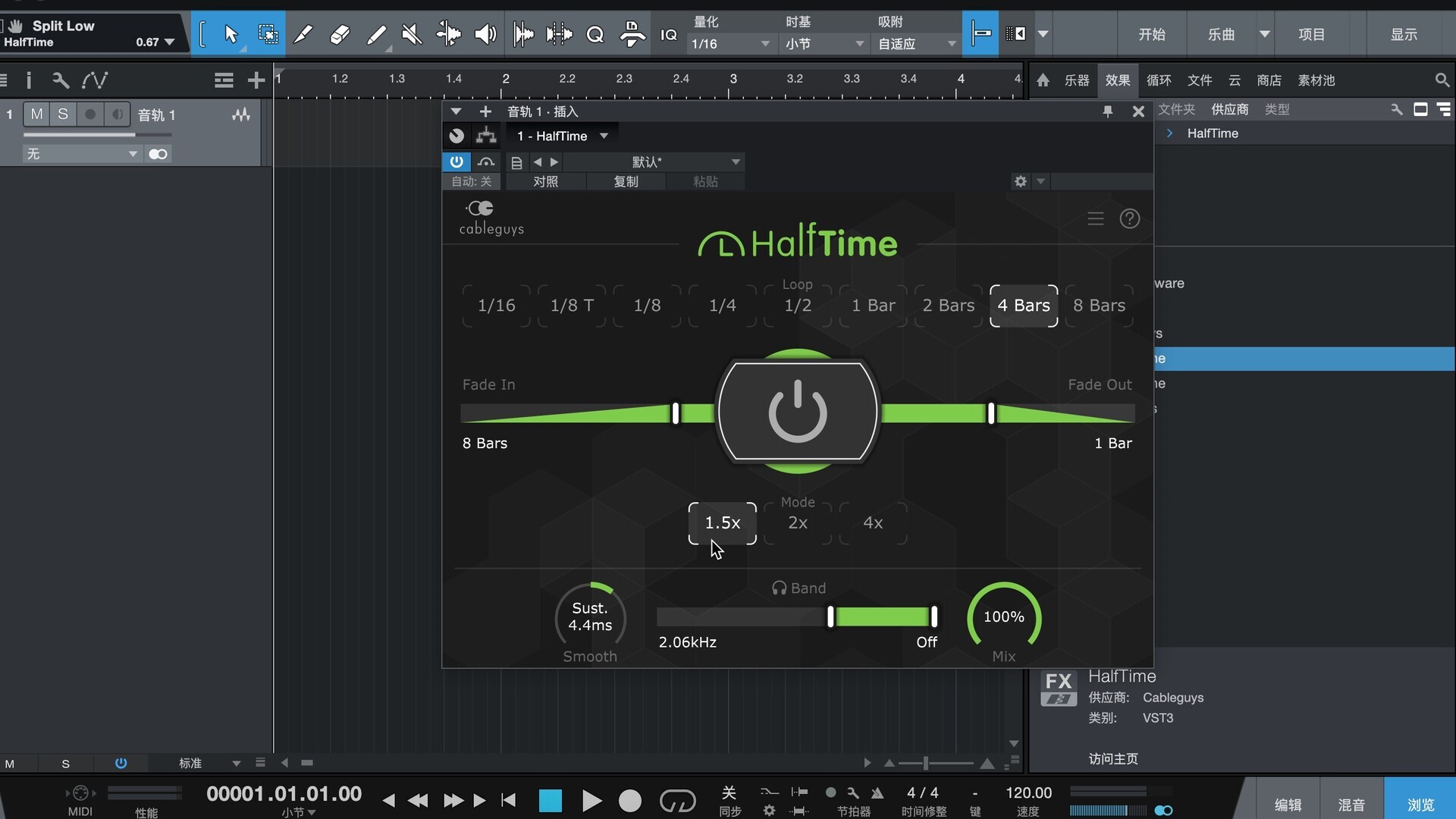The width and height of the screenshot is (1456, 819).
Task: Toggle monitor on 音轨 1
Action: coord(117,114)
